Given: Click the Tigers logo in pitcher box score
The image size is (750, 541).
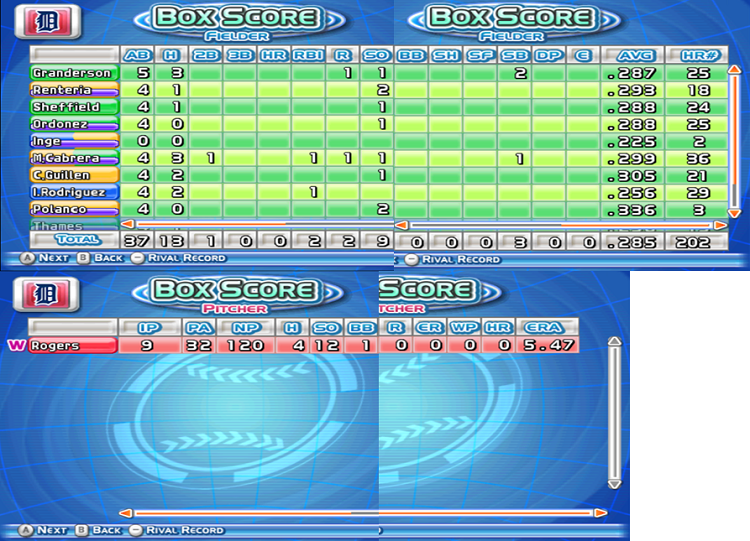Looking at the screenshot, I should (x=46, y=294).
